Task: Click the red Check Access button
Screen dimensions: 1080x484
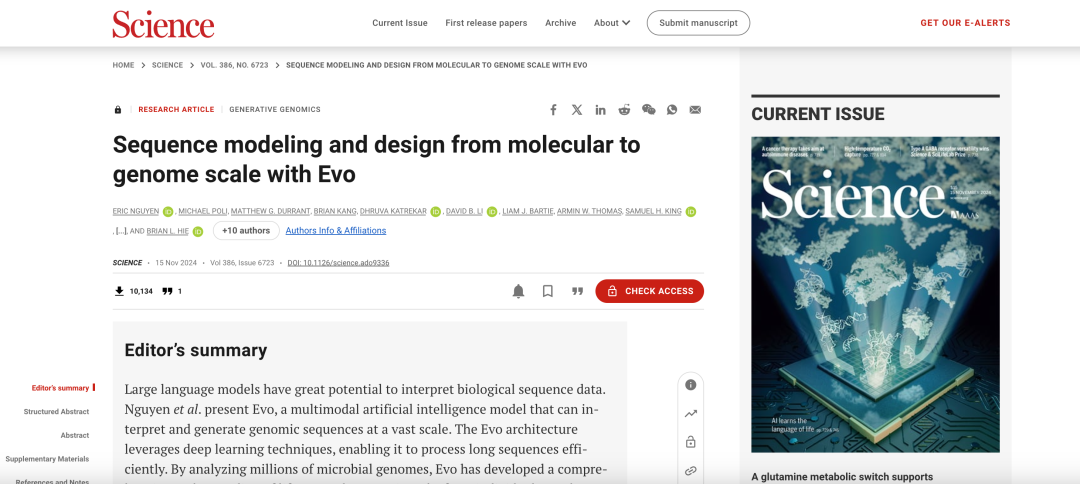Action: pyautogui.click(x=649, y=291)
